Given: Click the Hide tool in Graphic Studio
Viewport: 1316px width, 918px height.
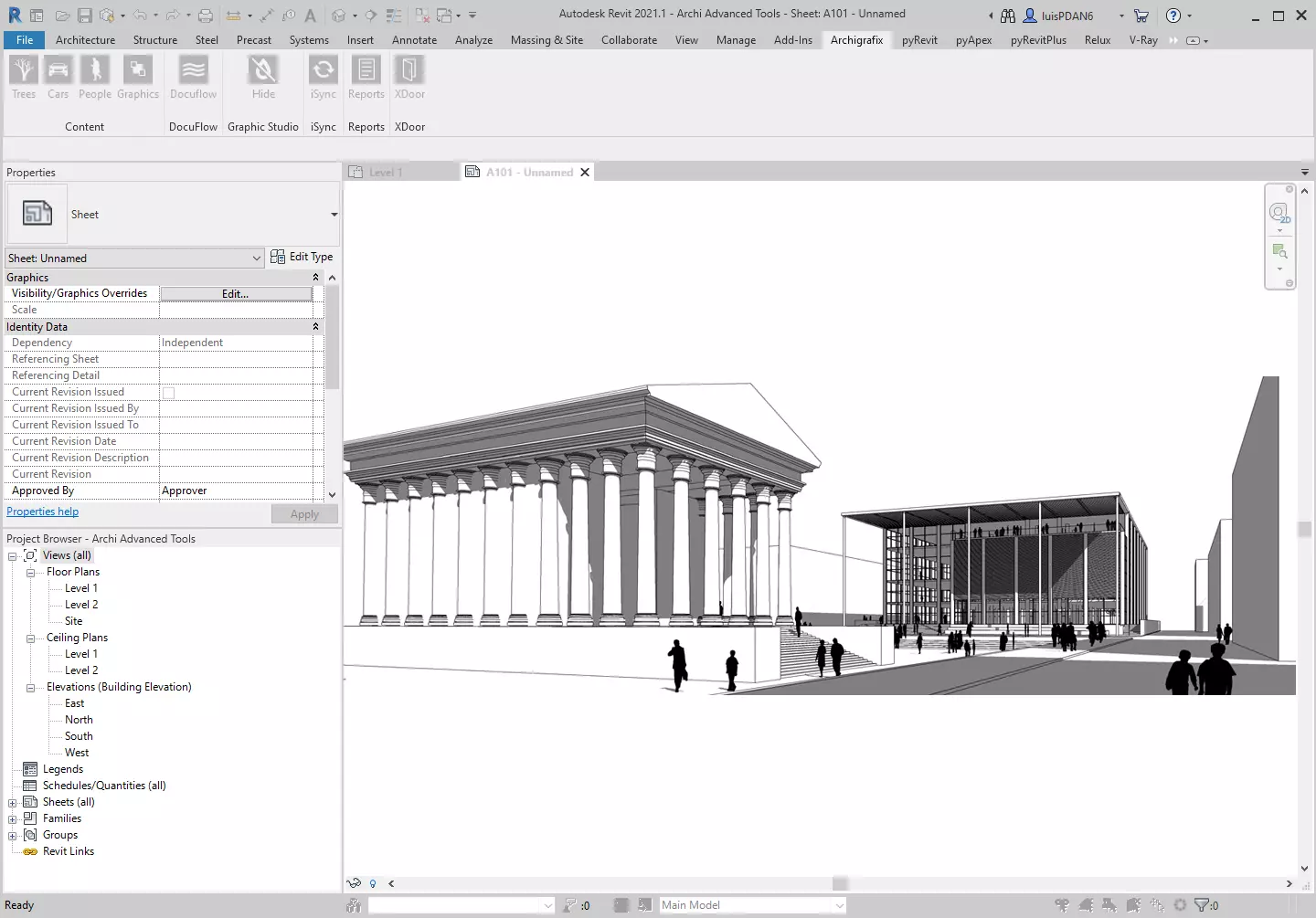Looking at the screenshot, I should click(x=263, y=78).
